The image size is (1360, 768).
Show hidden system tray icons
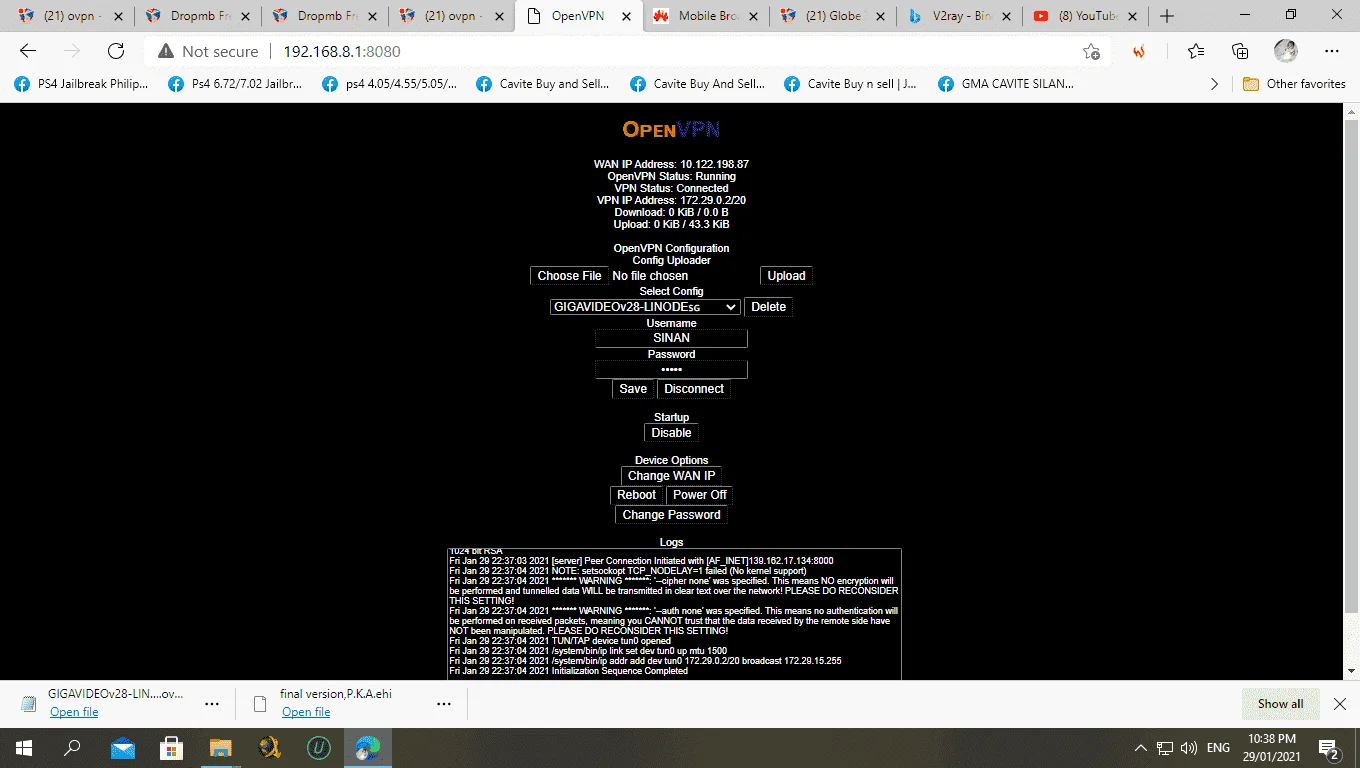coord(1141,748)
